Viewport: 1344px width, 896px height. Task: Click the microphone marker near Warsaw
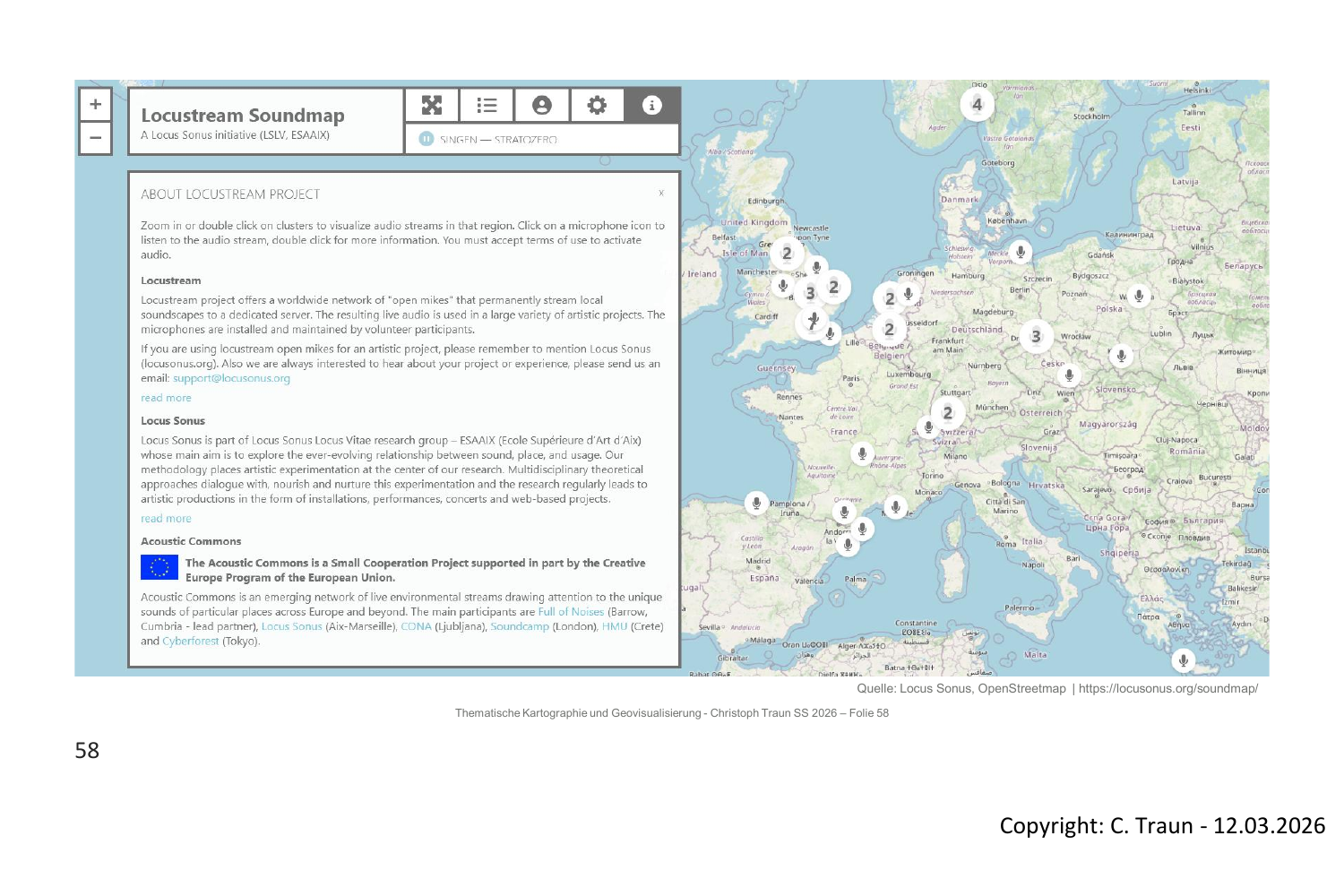point(1138,295)
